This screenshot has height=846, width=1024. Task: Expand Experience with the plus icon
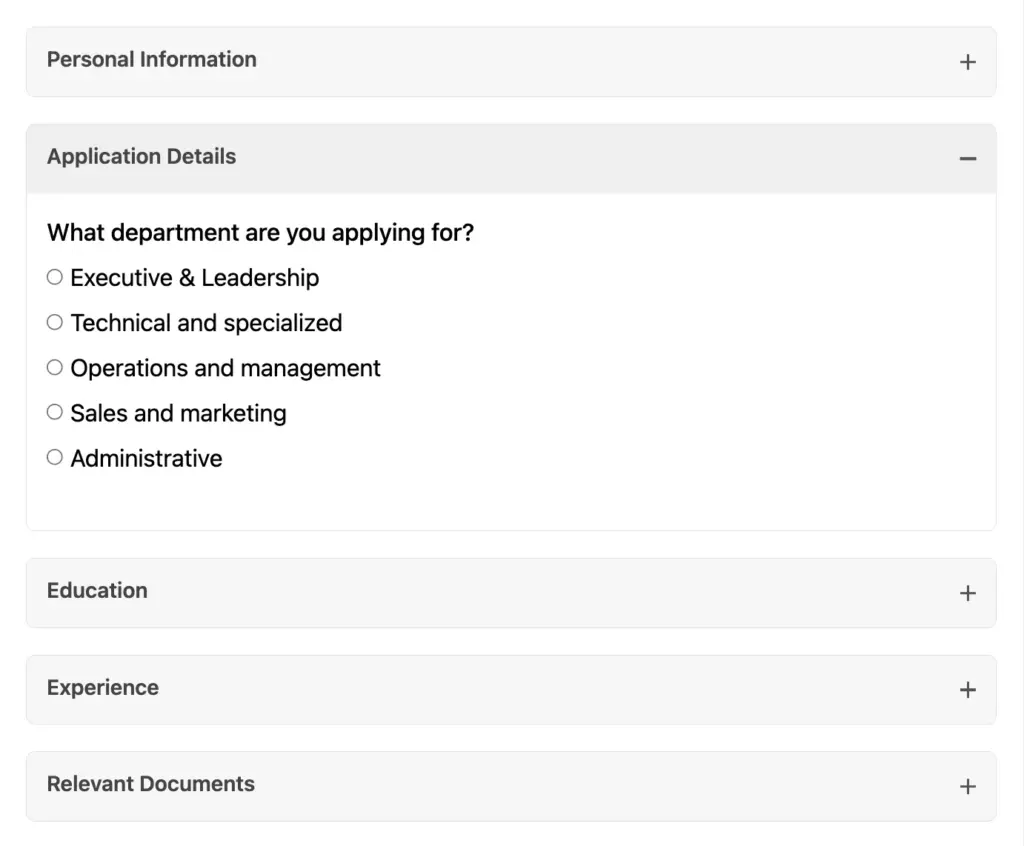[x=967, y=689]
